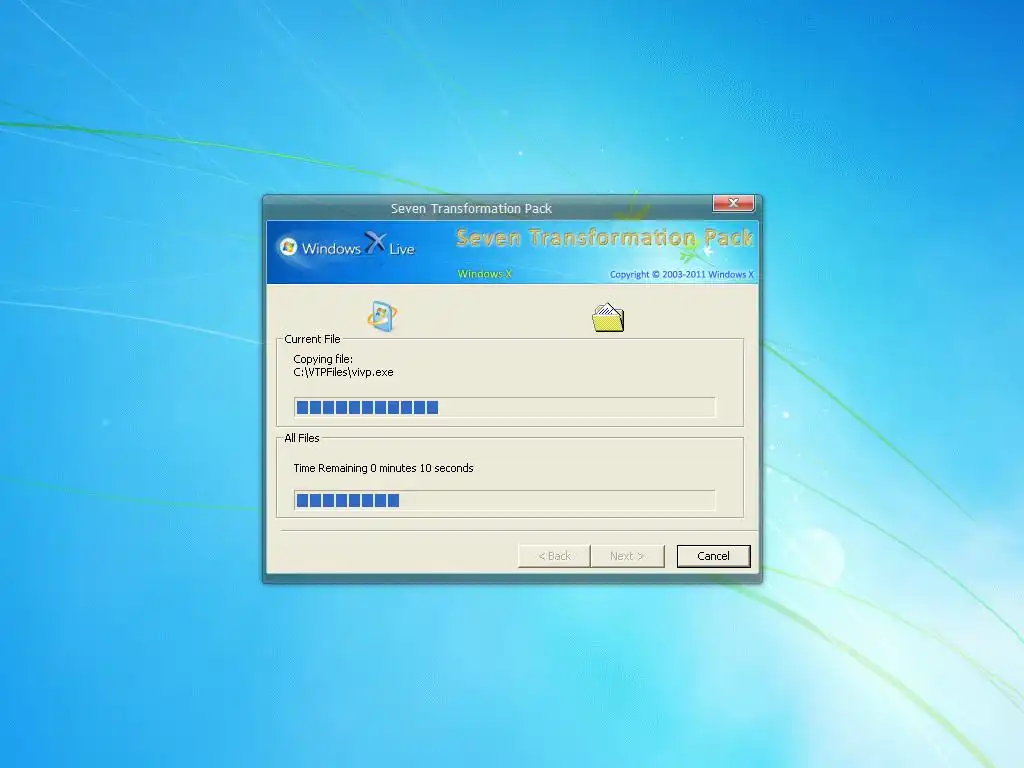Viewport: 1024px width, 768px height.
Task: Click the grayed-out Next button
Action: pyautogui.click(x=627, y=556)
